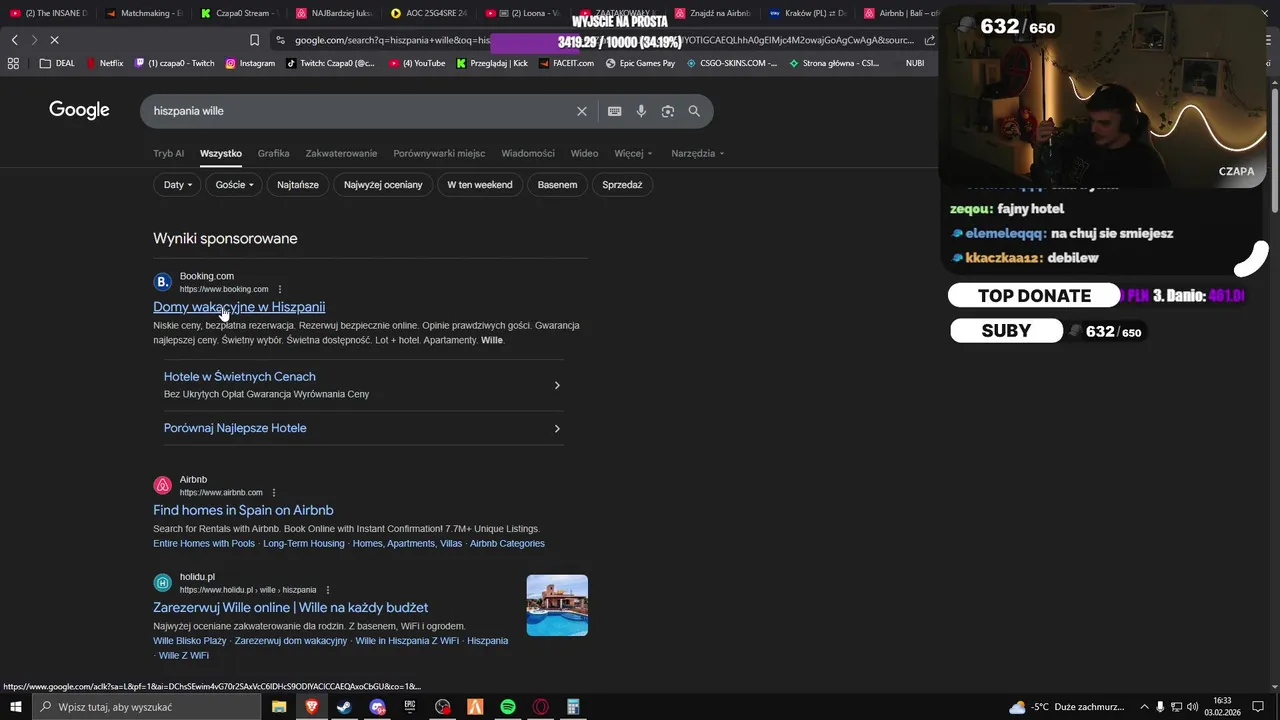Open Epic Games Pay bookmark
This screenshot has height=720, width=1280.
click(x=640, y=63)
